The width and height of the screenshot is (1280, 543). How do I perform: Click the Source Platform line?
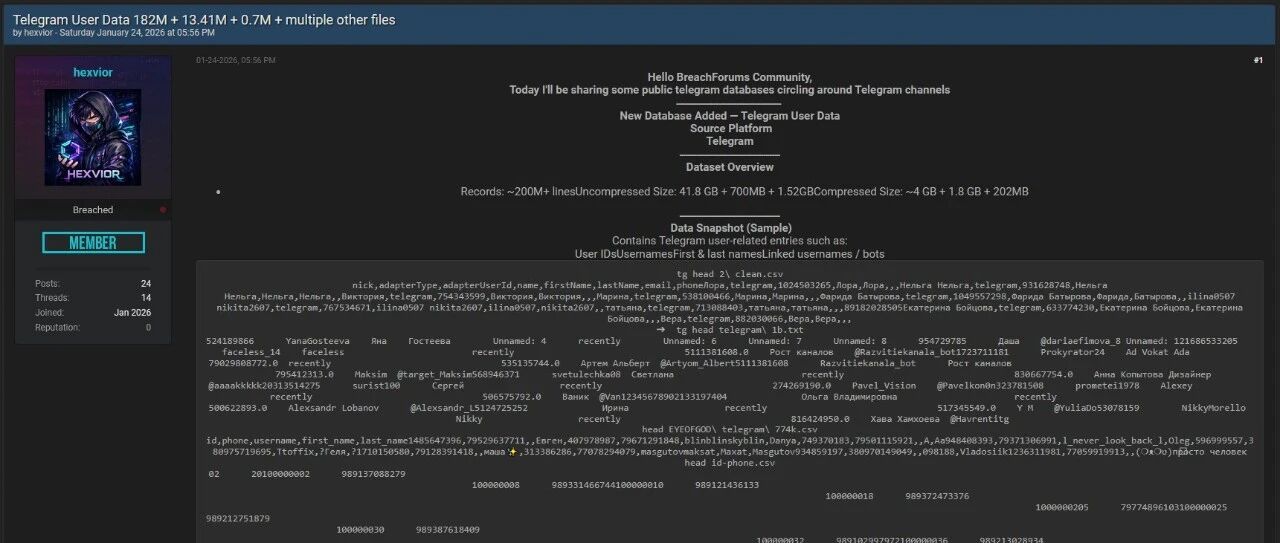[x=730, y=129]
